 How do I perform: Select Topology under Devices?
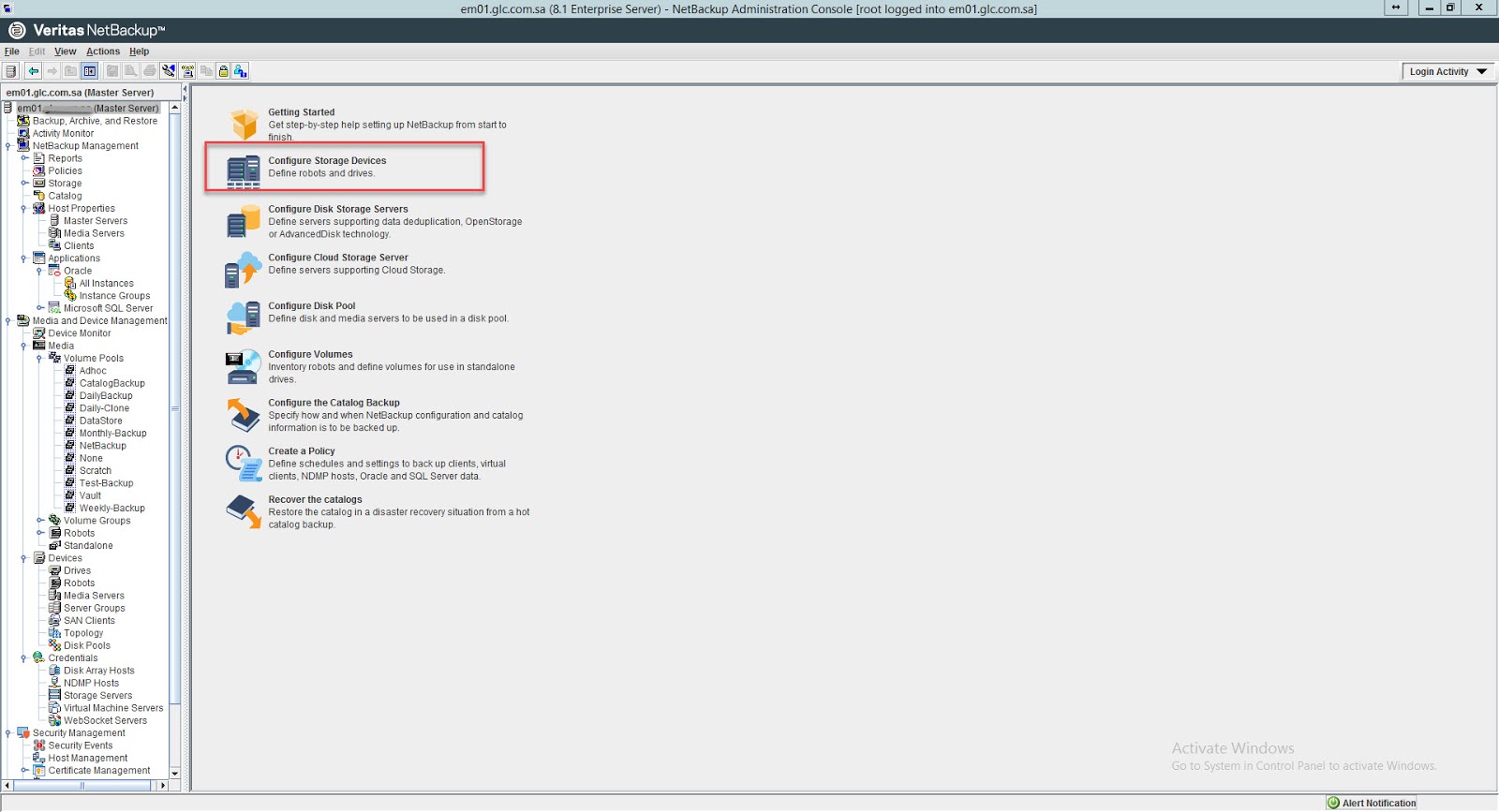click(83, 633)
